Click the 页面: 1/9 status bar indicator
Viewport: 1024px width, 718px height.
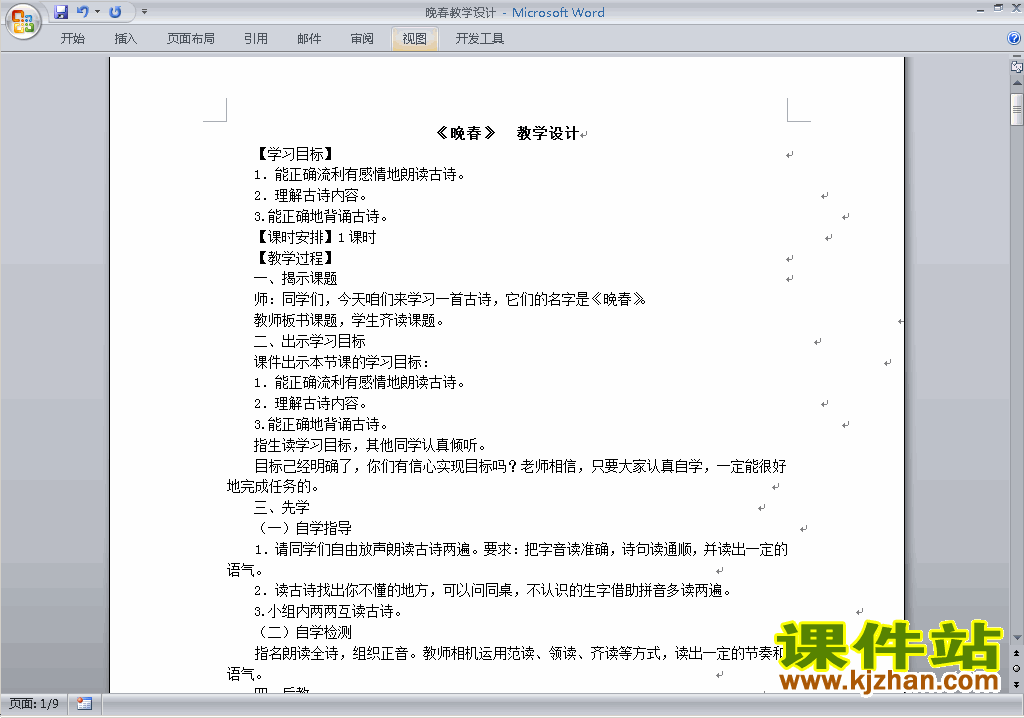pyautogui.click(x=34, y=704)
